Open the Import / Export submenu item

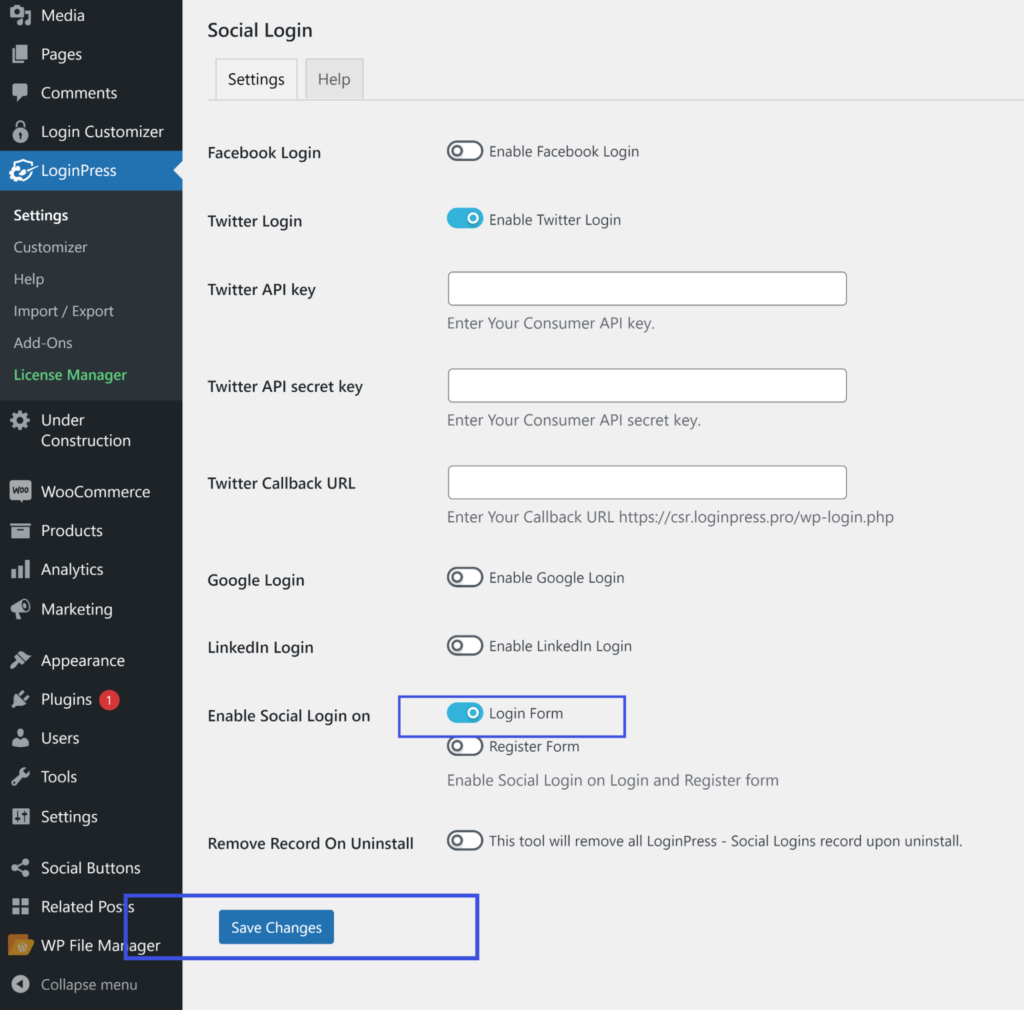click(x=63, y=311)
